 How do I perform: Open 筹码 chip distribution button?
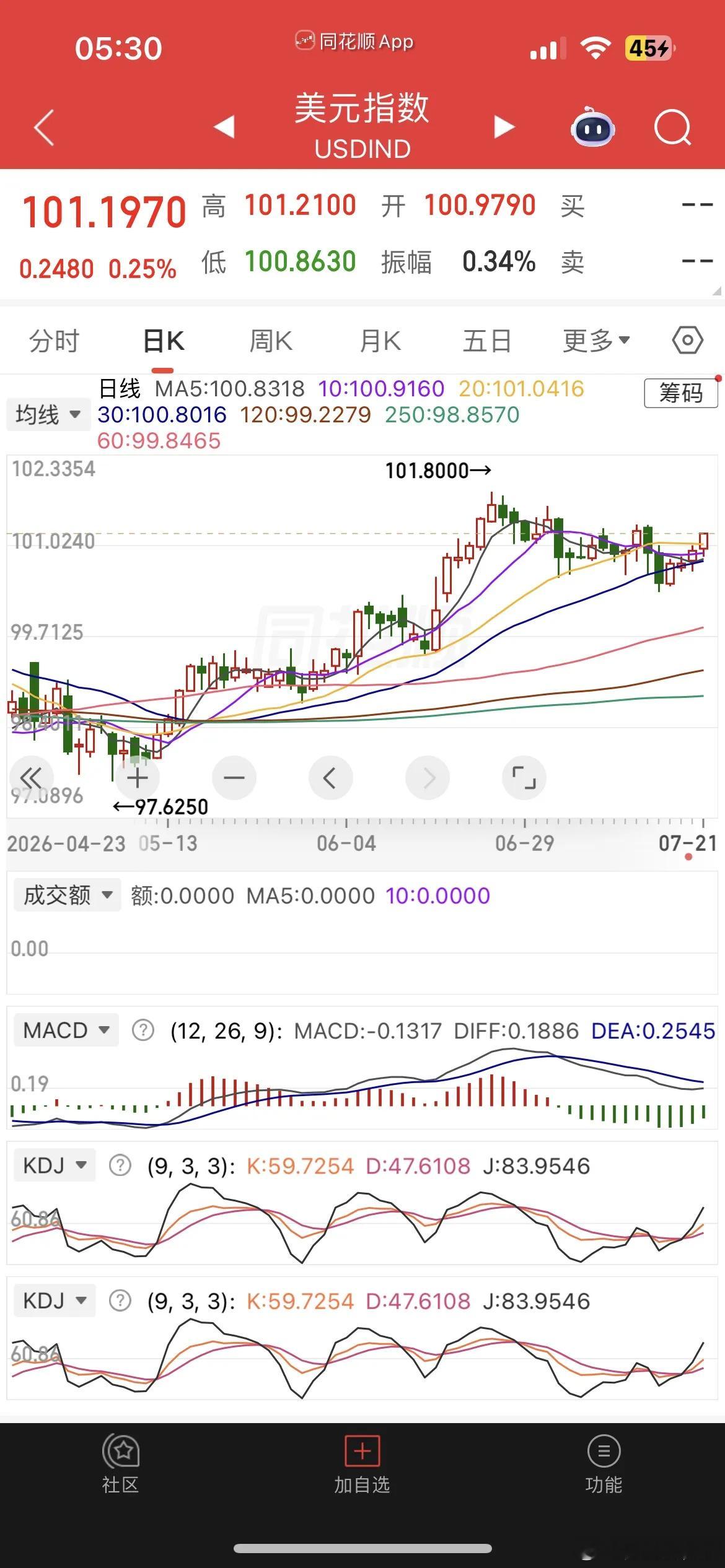click(680, 393)
